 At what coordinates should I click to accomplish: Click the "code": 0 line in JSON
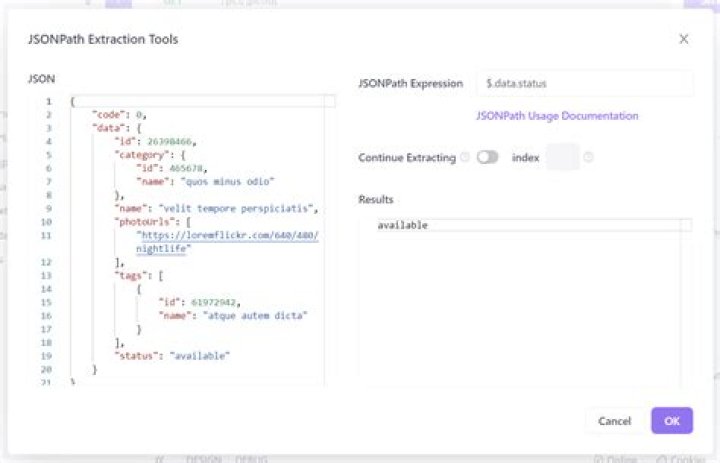[x=119, y=115]
